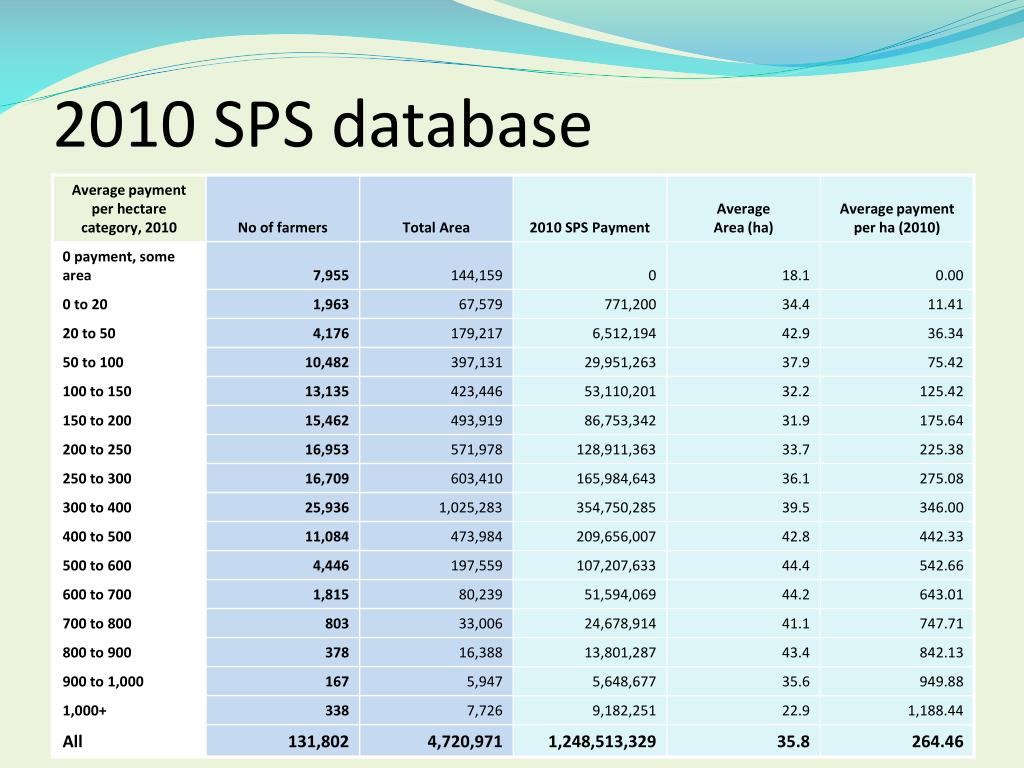Screen dimensions: 1024x768
Task: Click overall average area cell '35.8'
Action: 793,742
